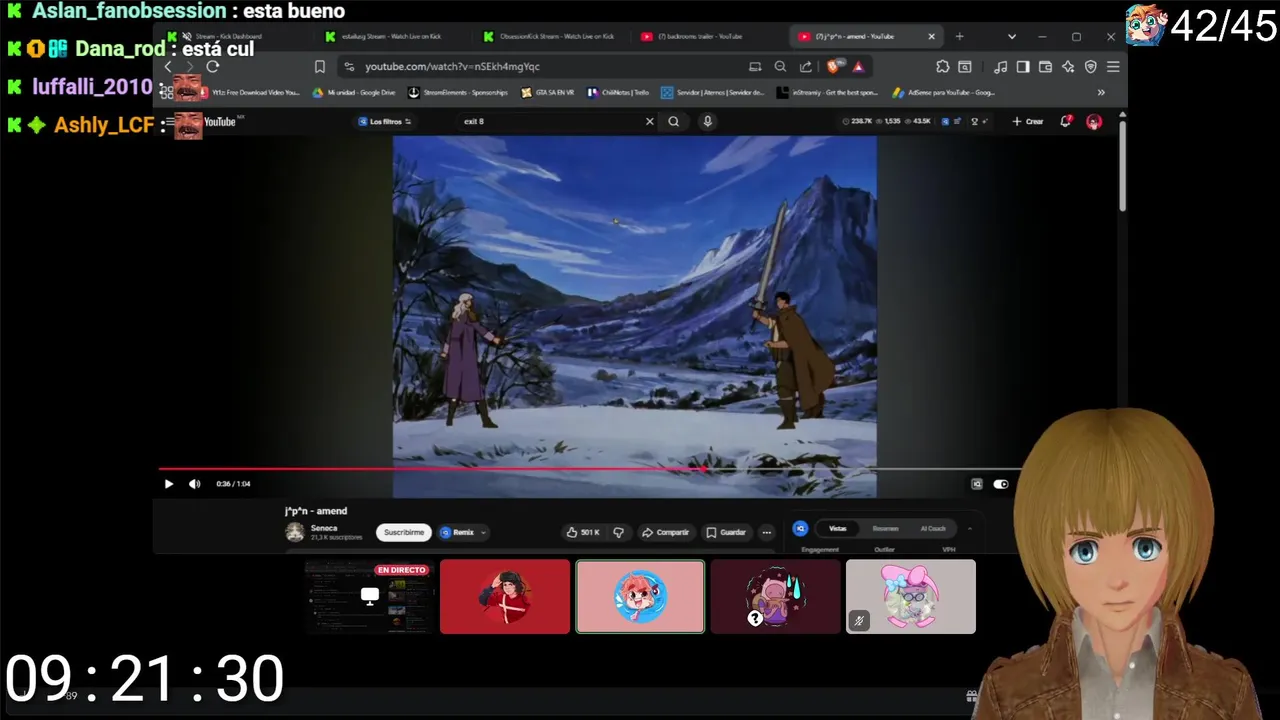The width and height of the screenshot is (1280, 720).
Task: Open the VPN shield icon
Action: pos(1090,67)
